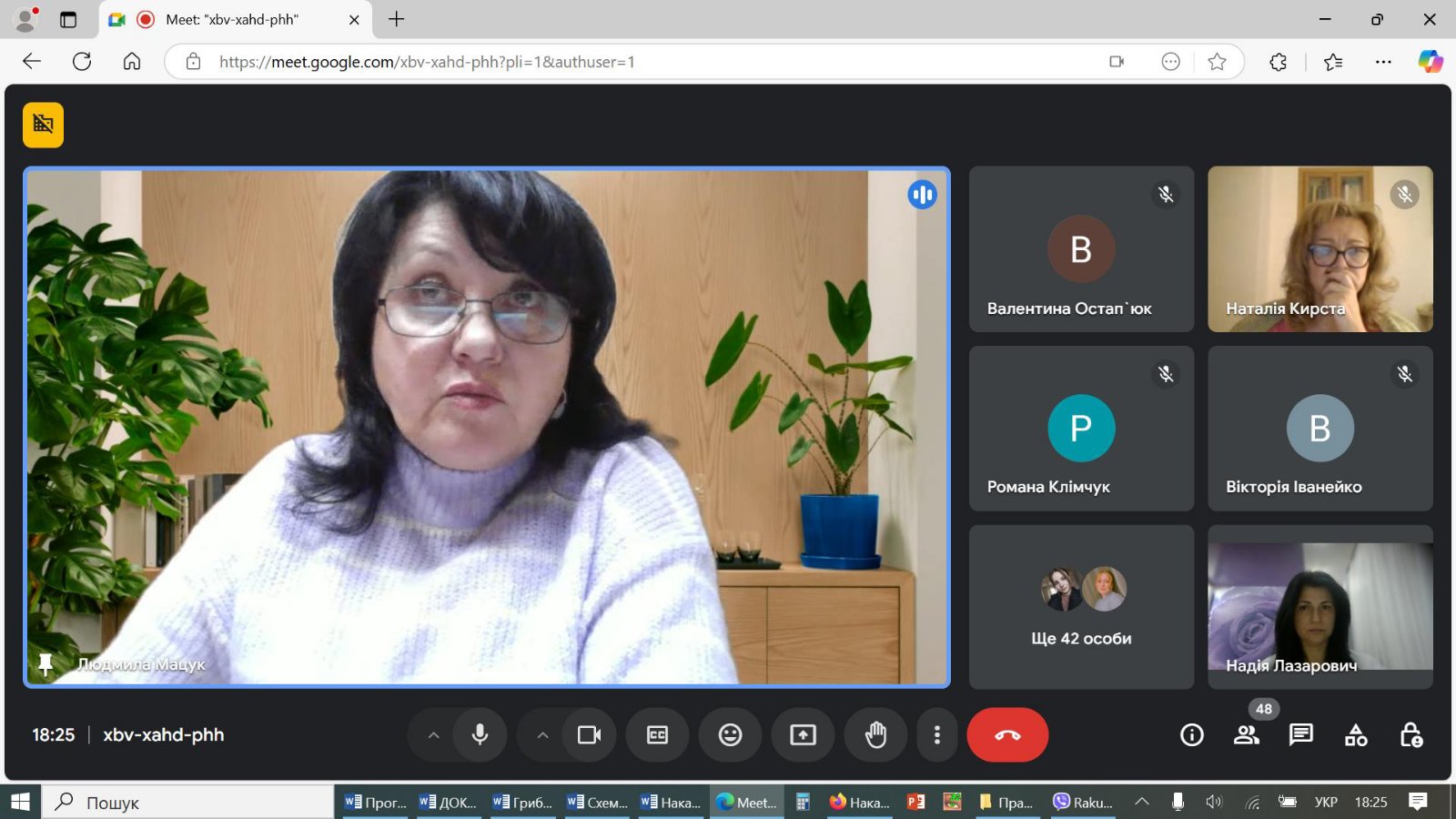Toggle the camera on or off
Screen dimensions: 1456x819
pyautogui.click(x=589, y=734)
